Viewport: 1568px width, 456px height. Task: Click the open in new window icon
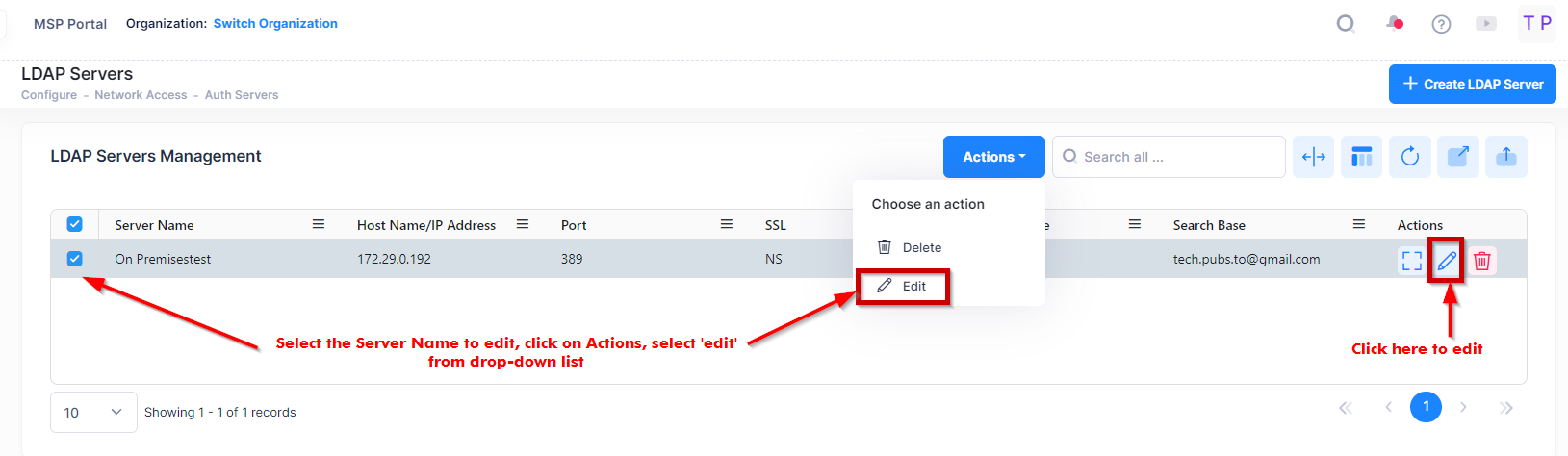pyautogui.click(x=1458, y=157)
